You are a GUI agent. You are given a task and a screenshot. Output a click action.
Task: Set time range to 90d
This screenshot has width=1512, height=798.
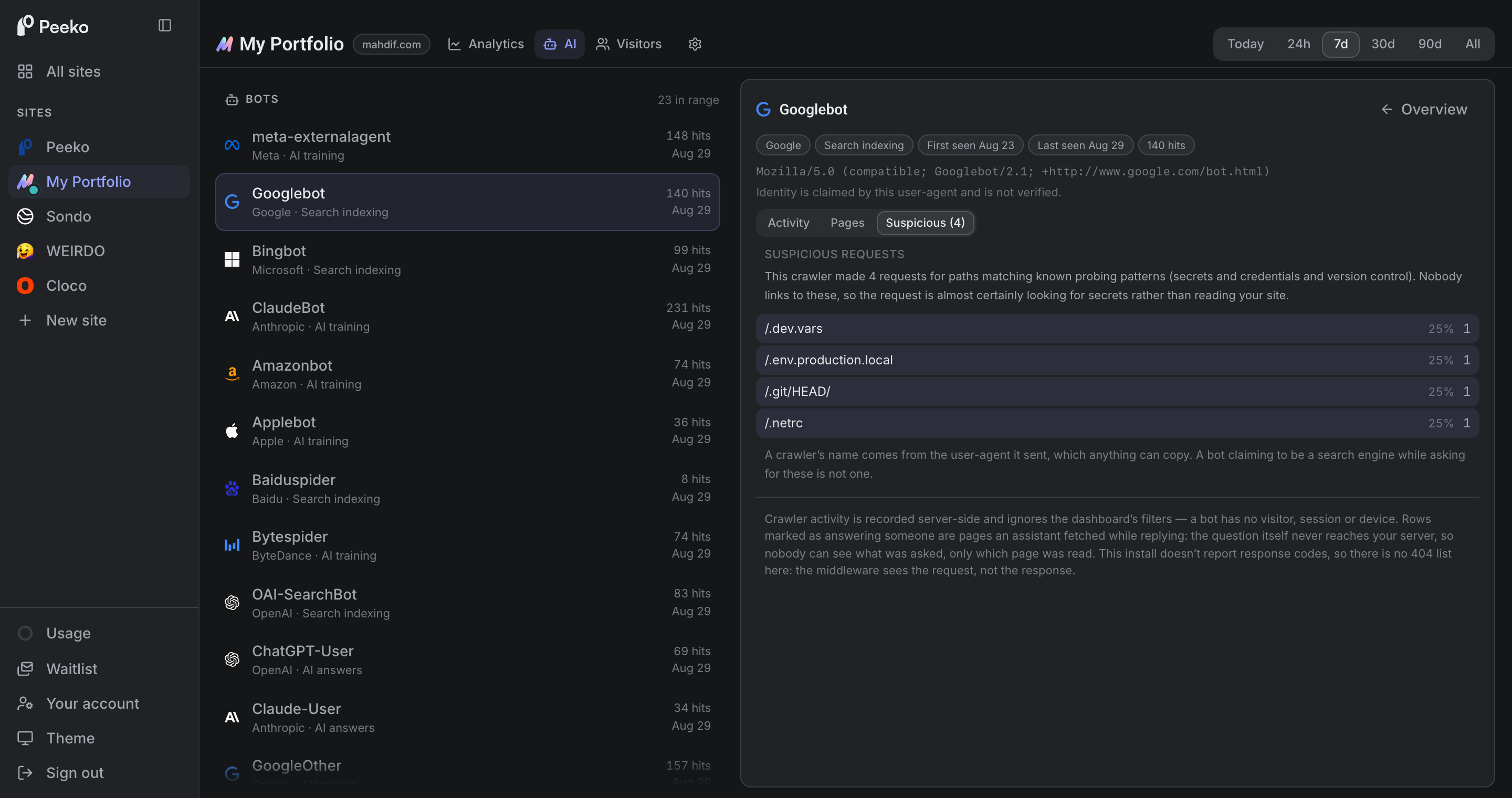tap(1429, 44)
